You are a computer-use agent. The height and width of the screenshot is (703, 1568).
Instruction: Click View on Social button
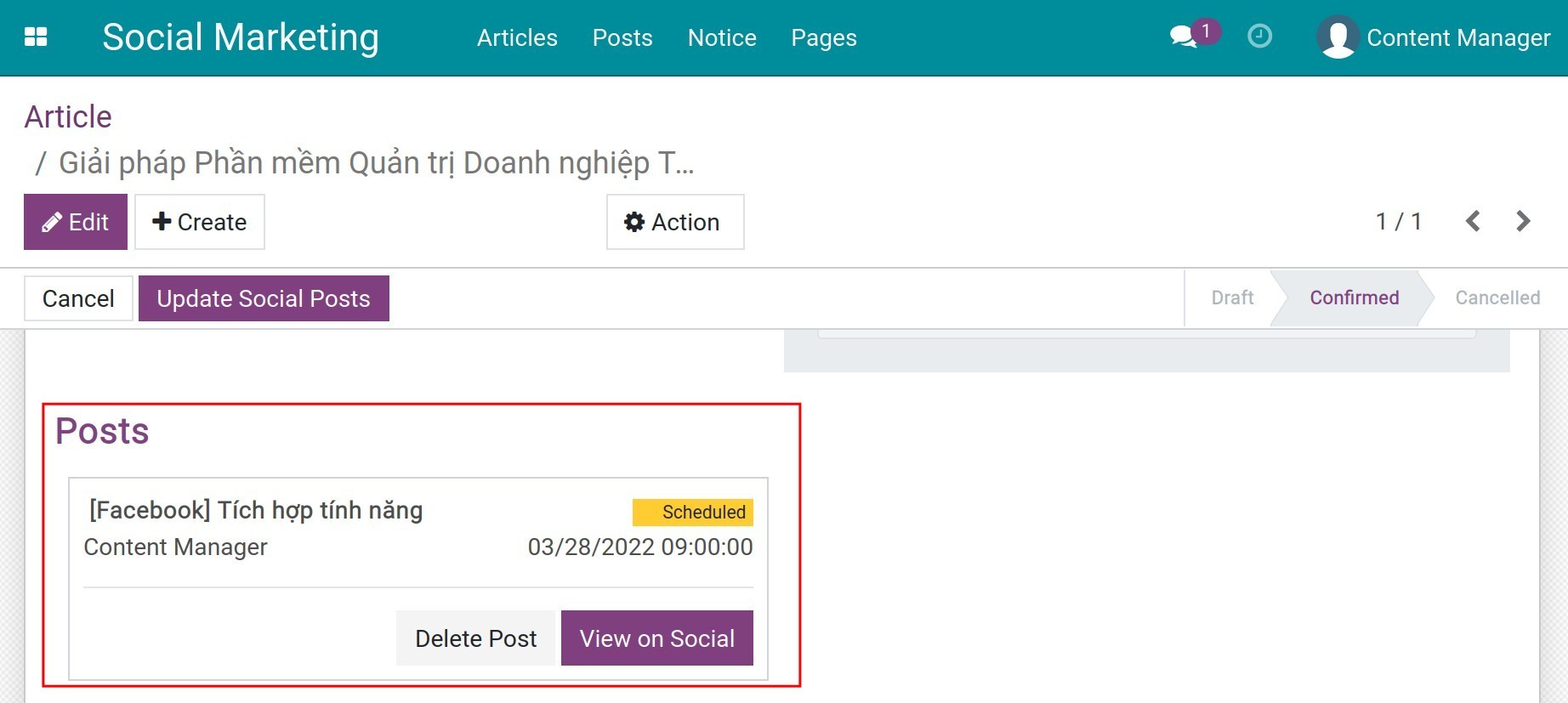(656, 638)
